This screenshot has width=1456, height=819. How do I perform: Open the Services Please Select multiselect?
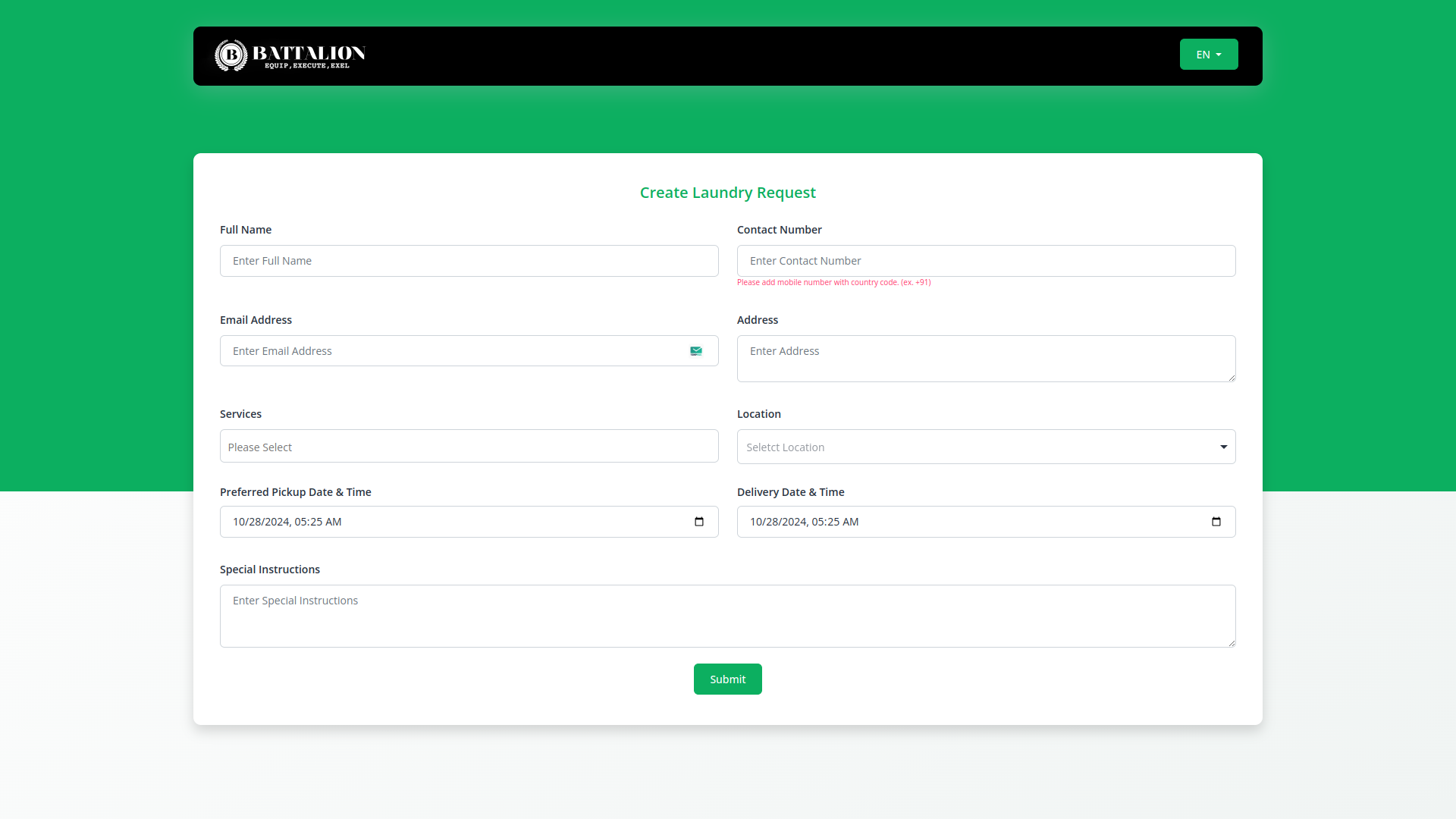pos(469,447)
